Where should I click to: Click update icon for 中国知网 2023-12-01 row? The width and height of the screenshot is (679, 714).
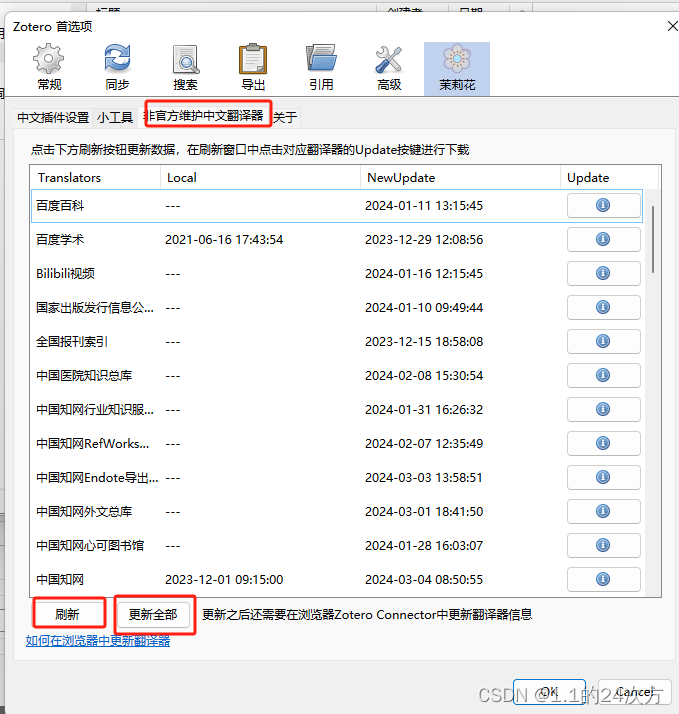tap(603, 579)
